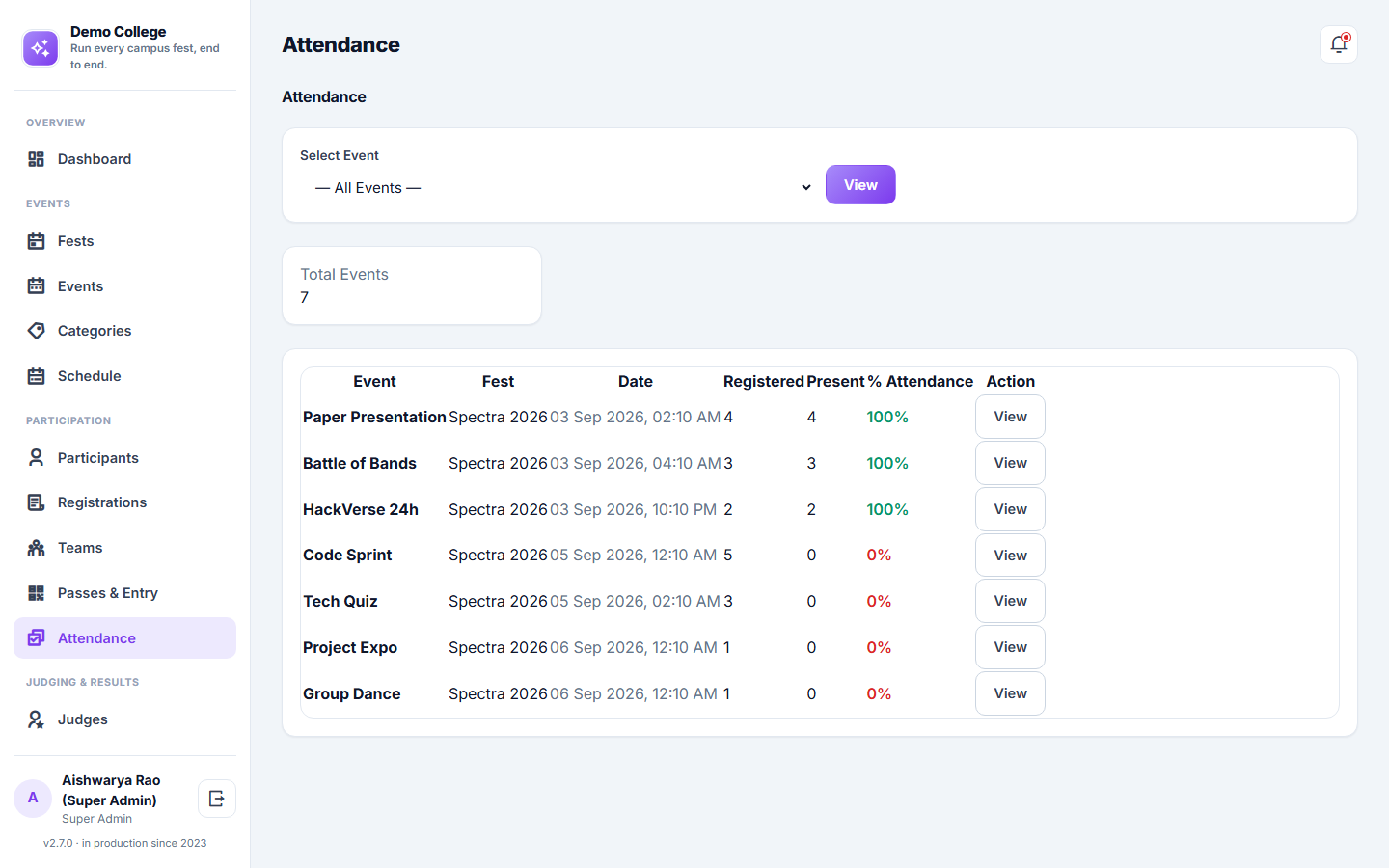Click the Passes & Entry QR icon

pyautogui.click(x=37, y=593)
